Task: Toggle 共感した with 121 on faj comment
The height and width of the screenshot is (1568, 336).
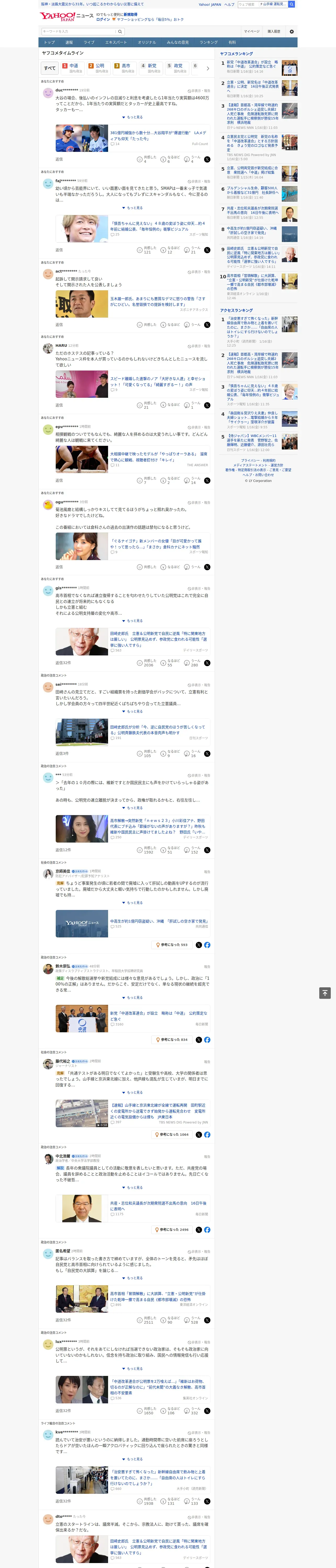Action: [146, 250]
